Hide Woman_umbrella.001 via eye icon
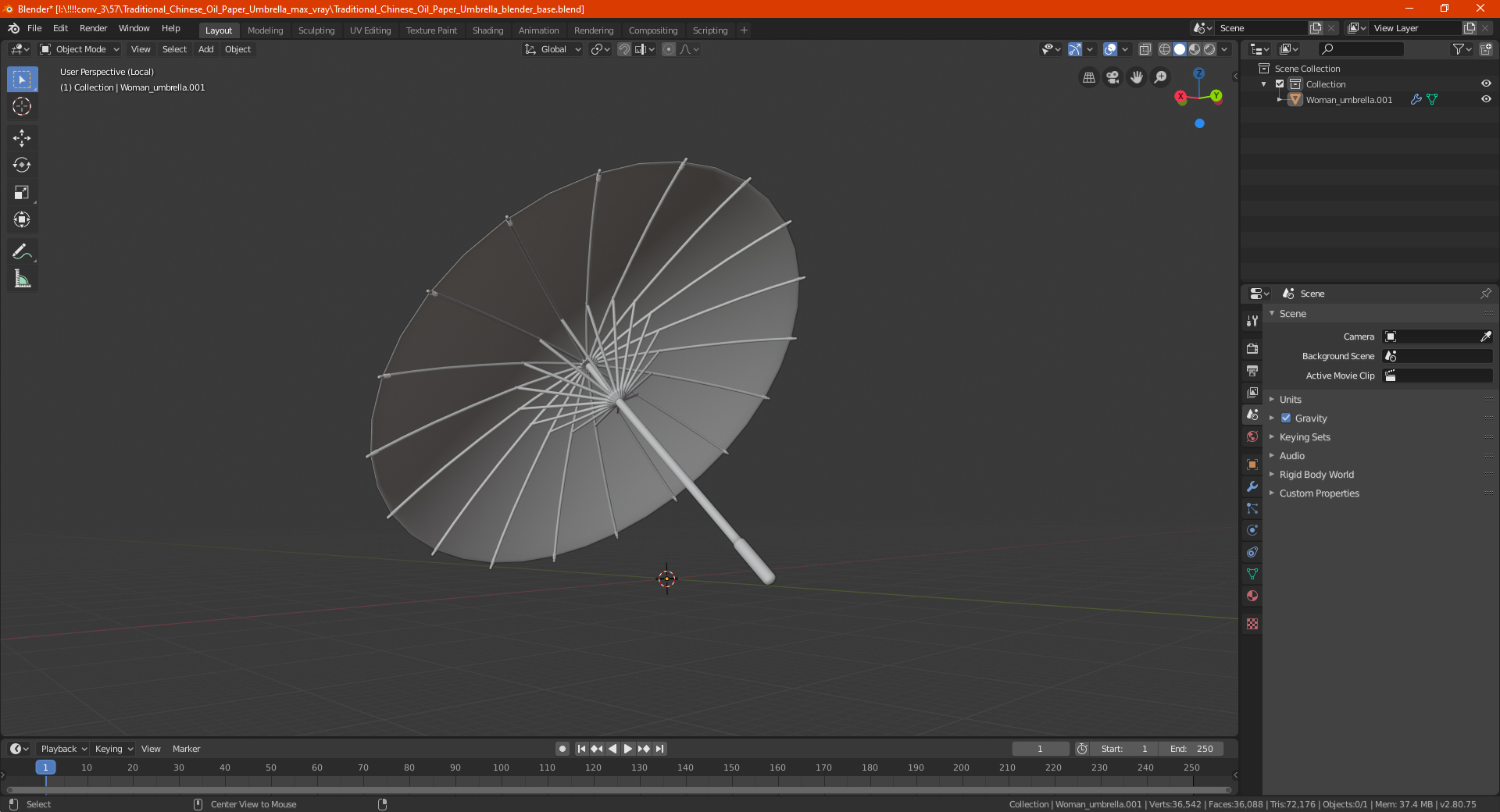This screenshot has height=812, width=1500. [1486, 99]
